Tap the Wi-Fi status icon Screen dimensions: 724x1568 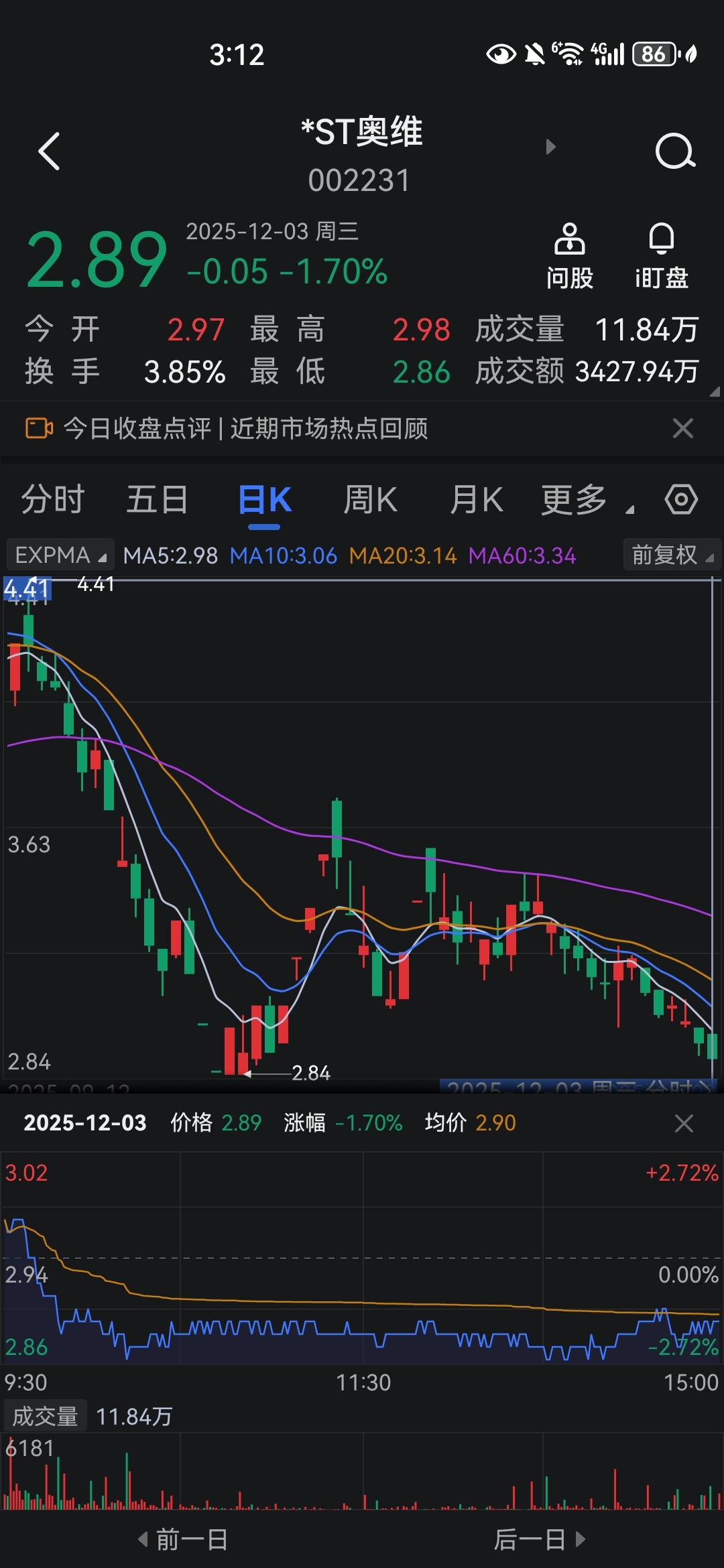568,54
